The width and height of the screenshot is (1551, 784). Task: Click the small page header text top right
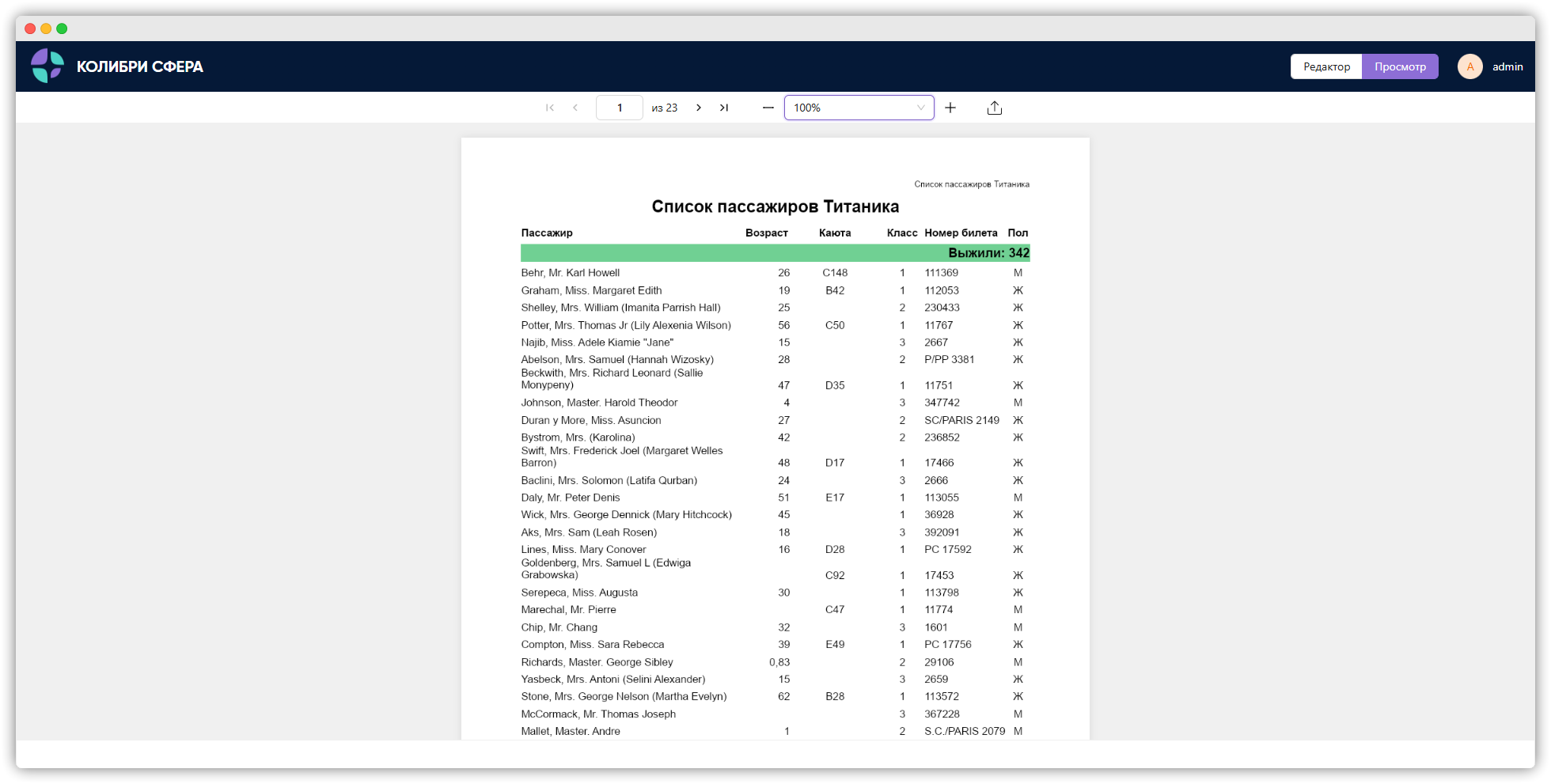(972, 184)
